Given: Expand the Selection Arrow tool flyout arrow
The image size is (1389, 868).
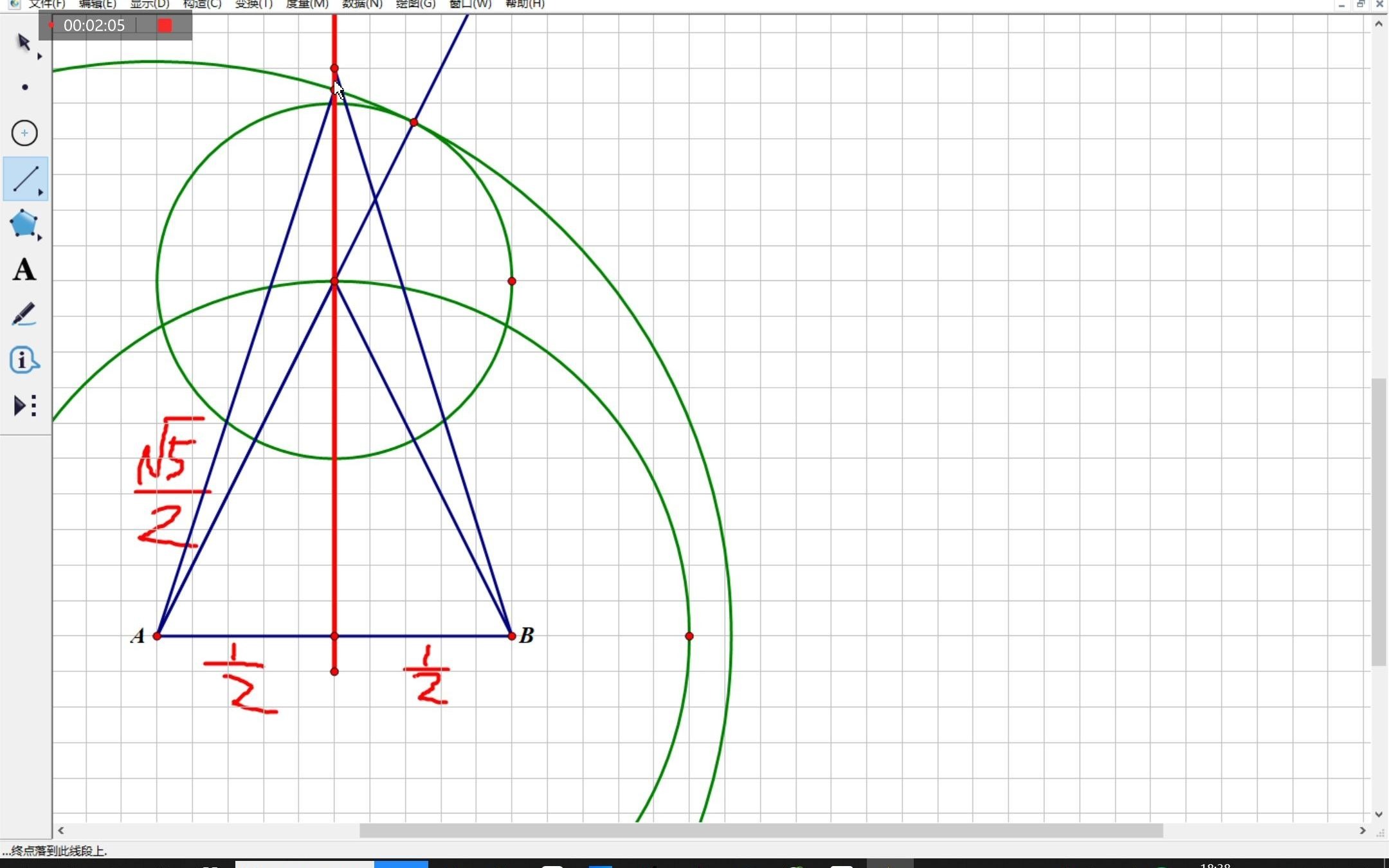Looking at the screenshot, I should [40, 57].
